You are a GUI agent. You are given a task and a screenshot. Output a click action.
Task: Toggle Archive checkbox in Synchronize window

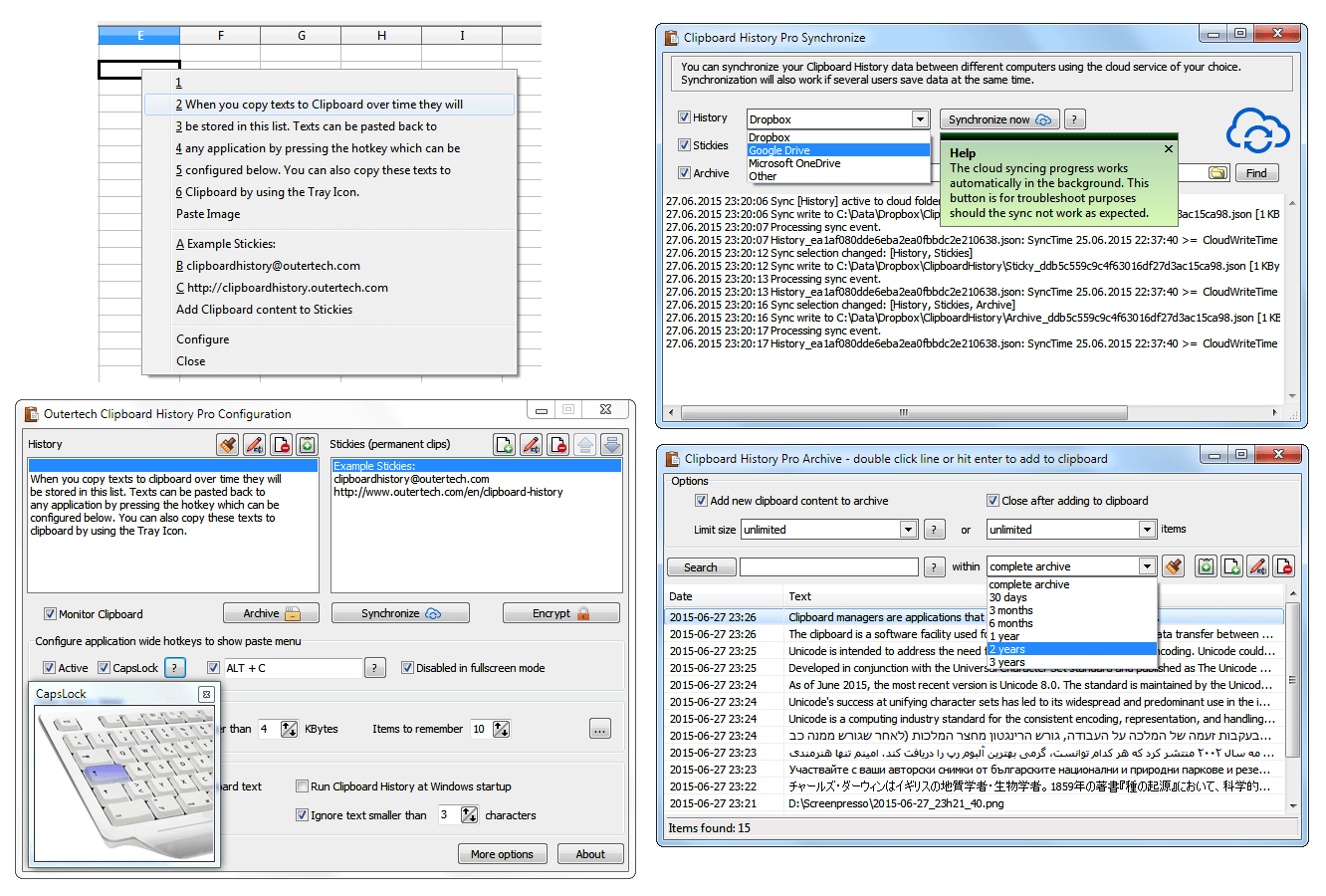click(x=684, y=173)
